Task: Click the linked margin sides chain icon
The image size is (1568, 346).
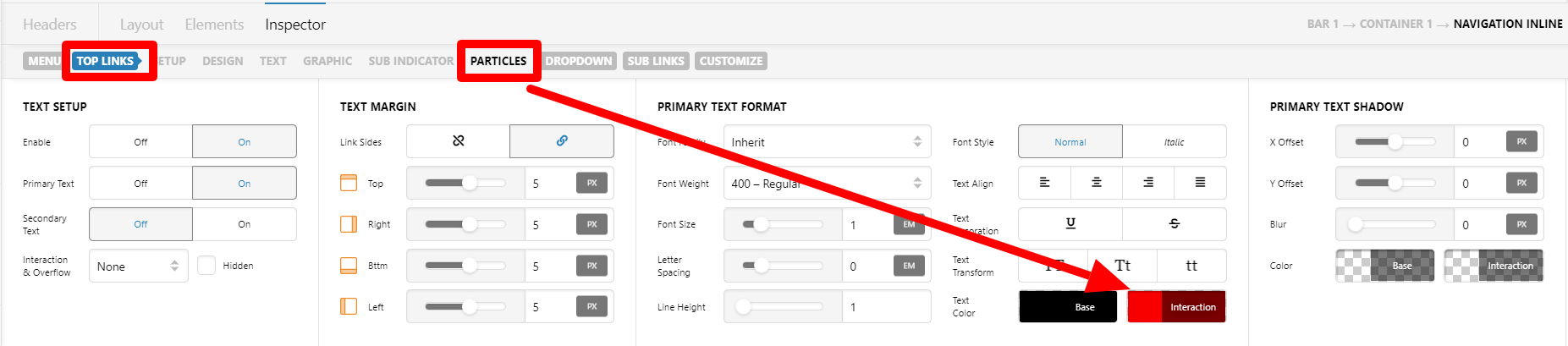Action: pos(562,141)
